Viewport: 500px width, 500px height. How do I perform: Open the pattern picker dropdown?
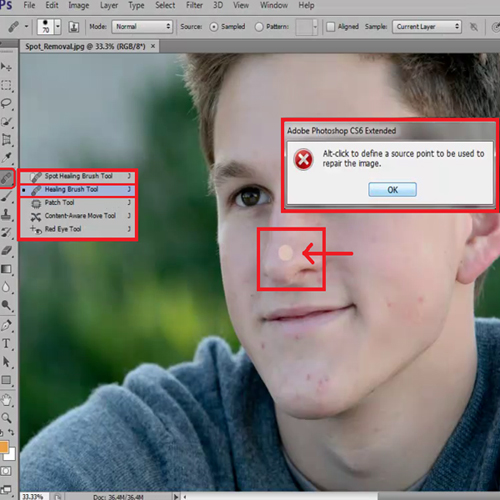tap(315, 27)
